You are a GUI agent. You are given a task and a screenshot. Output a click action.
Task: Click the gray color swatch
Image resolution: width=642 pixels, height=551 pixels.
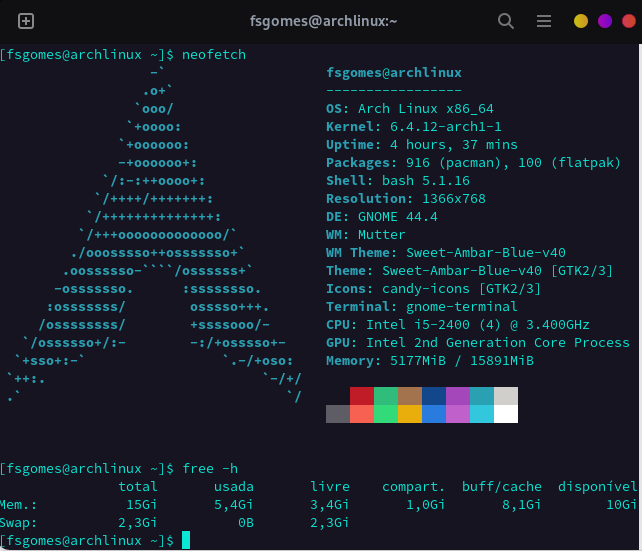point(338,414)
